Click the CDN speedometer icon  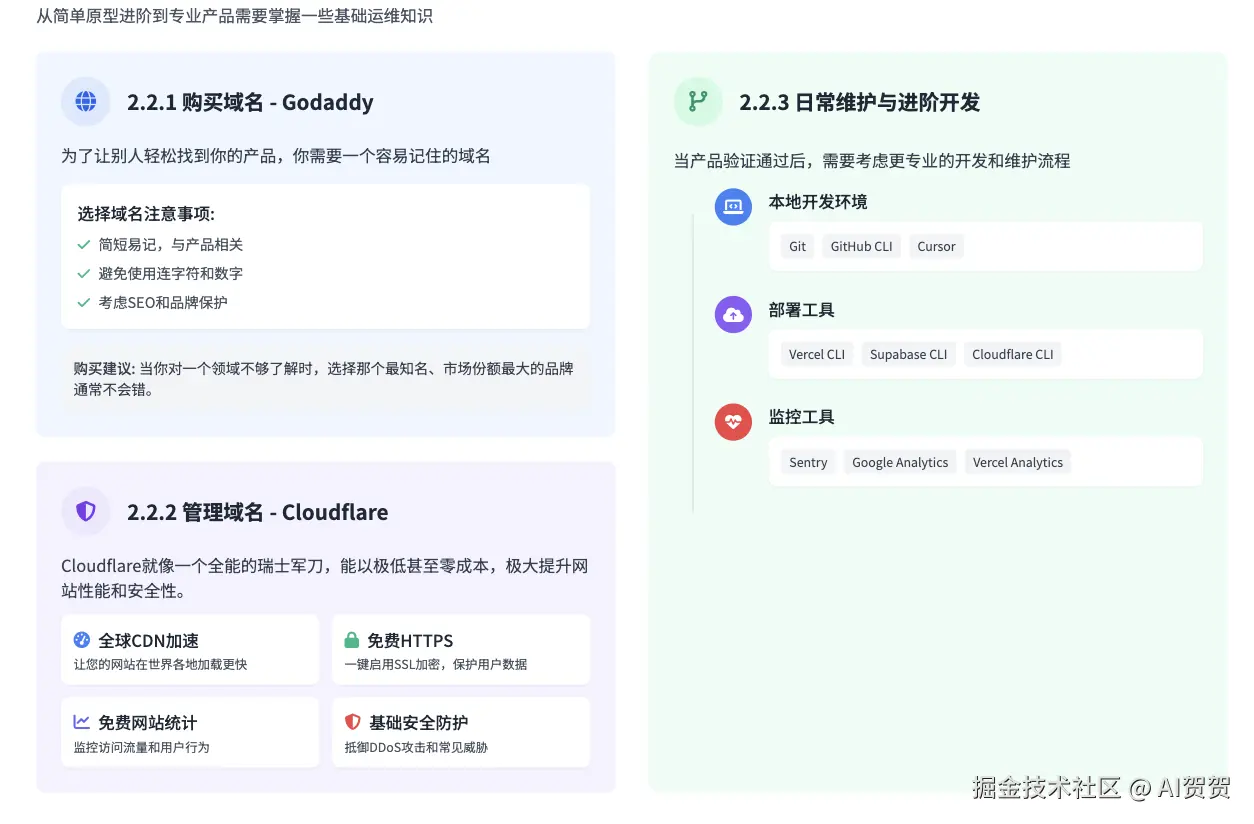(x=82, y=640)
